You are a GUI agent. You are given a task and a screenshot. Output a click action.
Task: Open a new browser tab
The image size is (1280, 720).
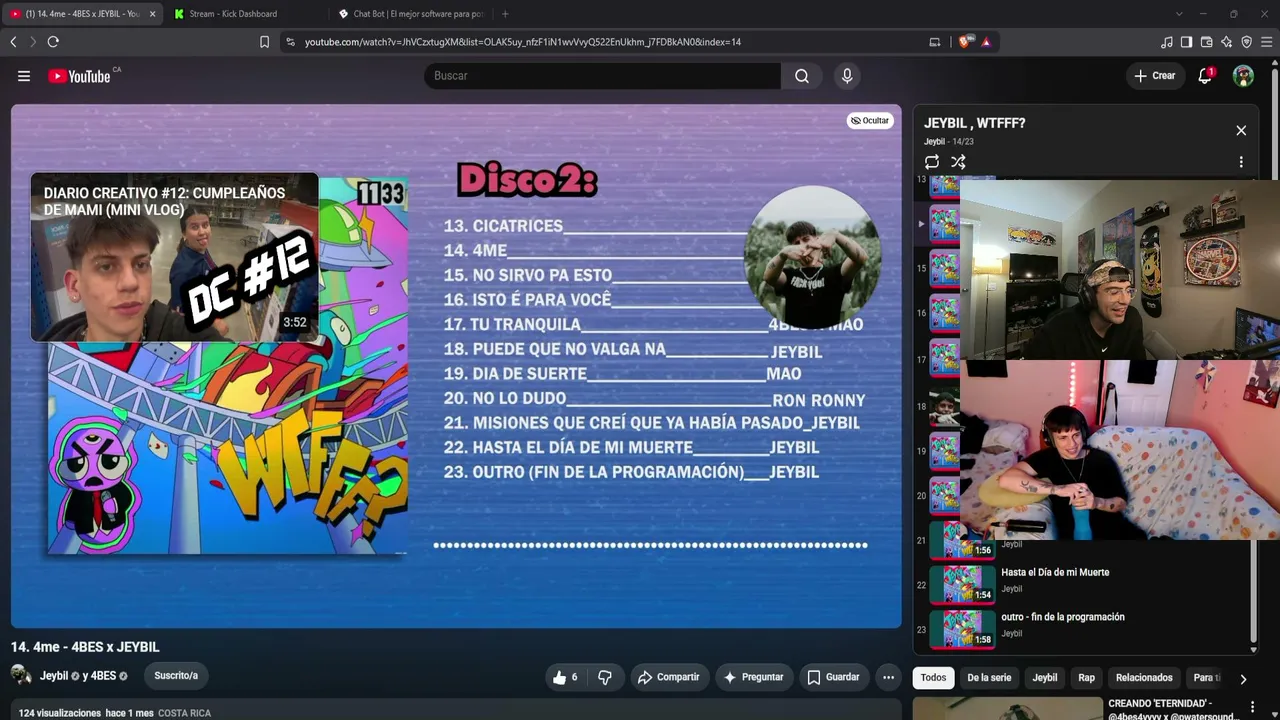pos(505,14)
